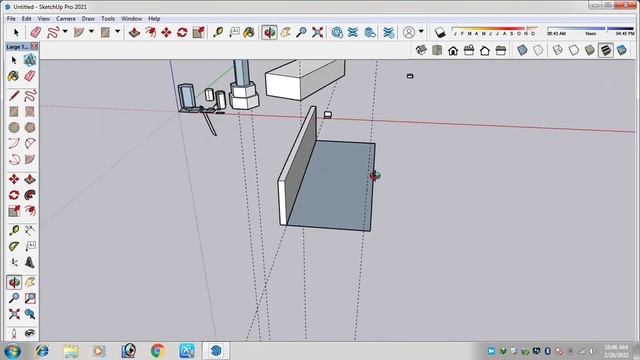
Task: Select the Protractor tool in Large Tool Set
Action: coord(14,247)
